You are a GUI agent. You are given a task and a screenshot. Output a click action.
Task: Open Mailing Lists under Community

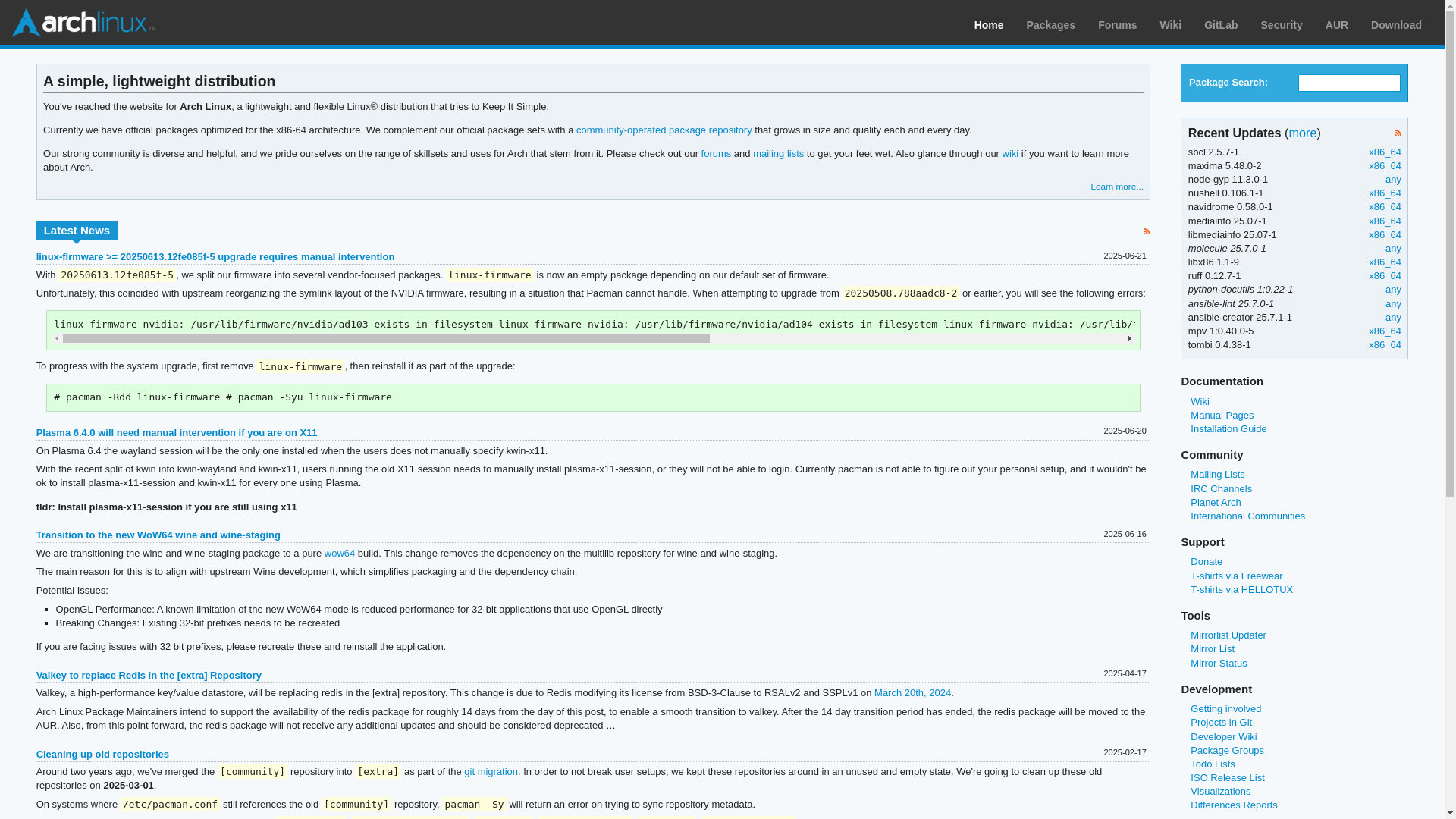pyautogui.click(x=1216, y=475)
